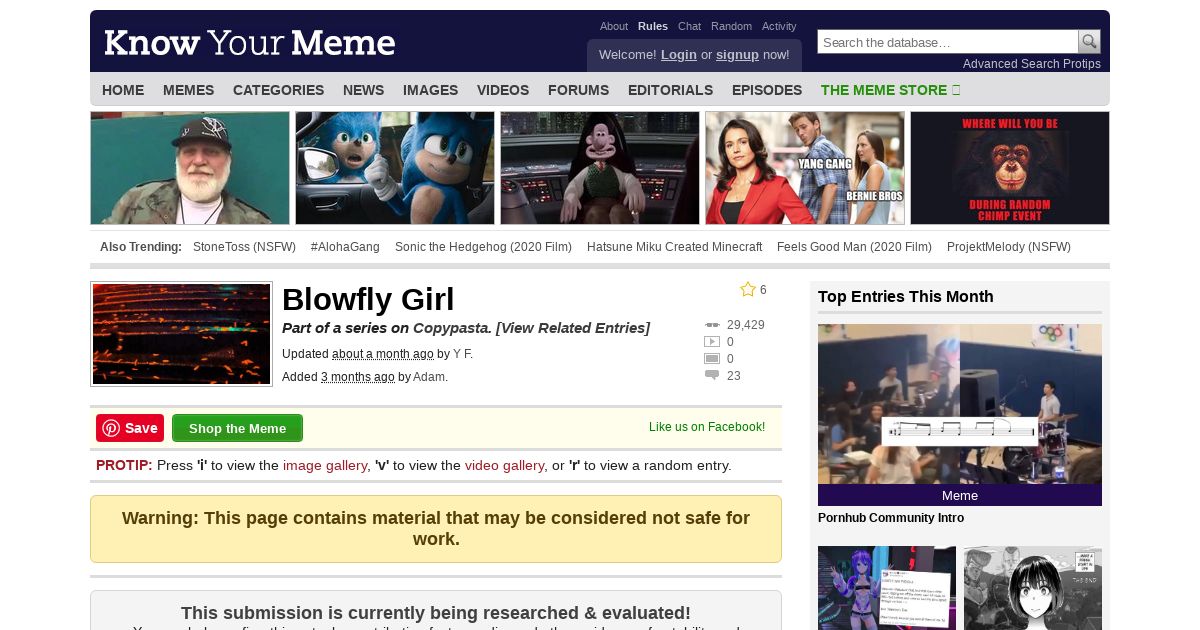
Task: Click the videos count icon
Action: [x=712, y=342]
